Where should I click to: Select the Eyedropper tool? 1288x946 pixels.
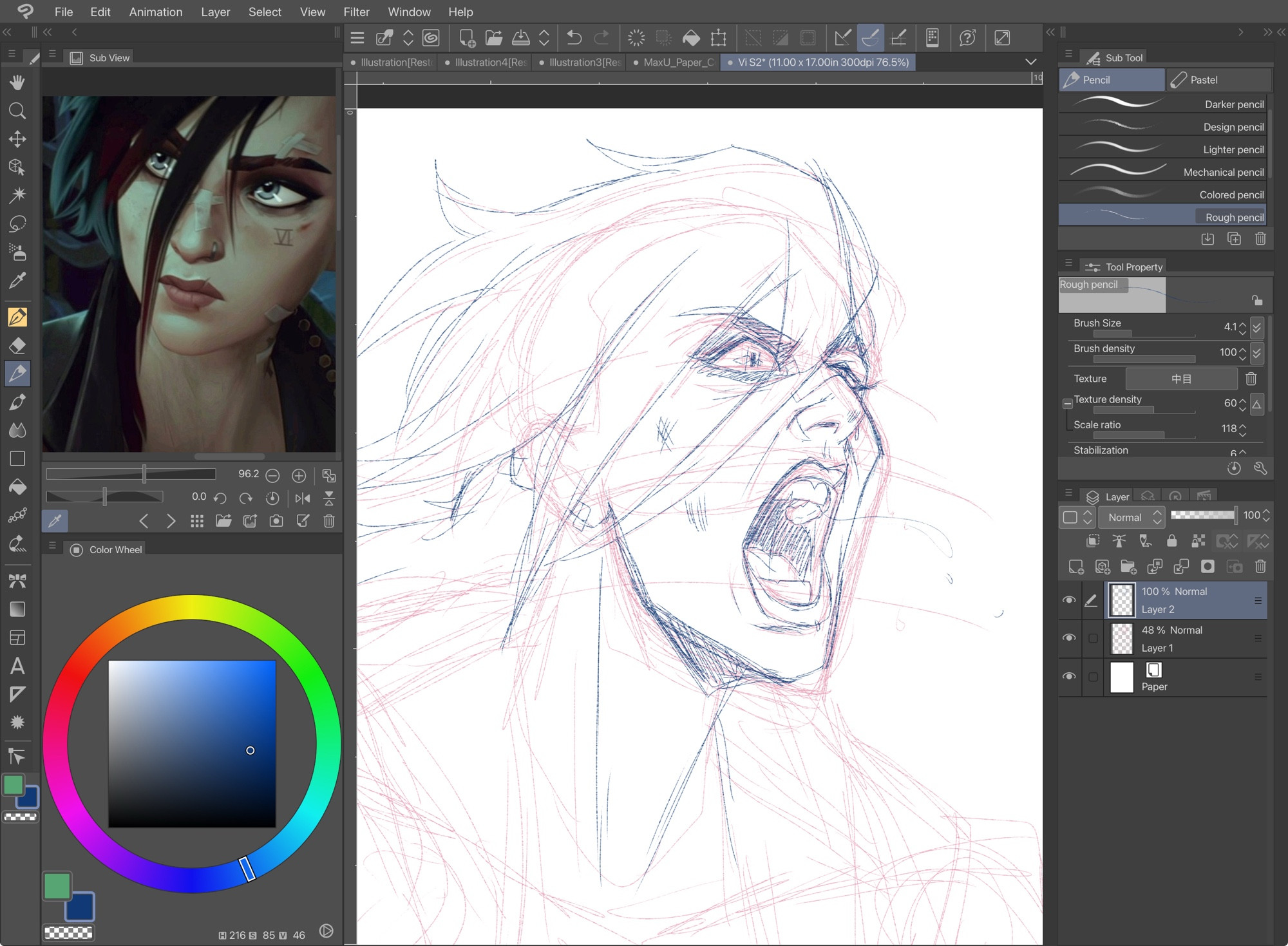17,280
